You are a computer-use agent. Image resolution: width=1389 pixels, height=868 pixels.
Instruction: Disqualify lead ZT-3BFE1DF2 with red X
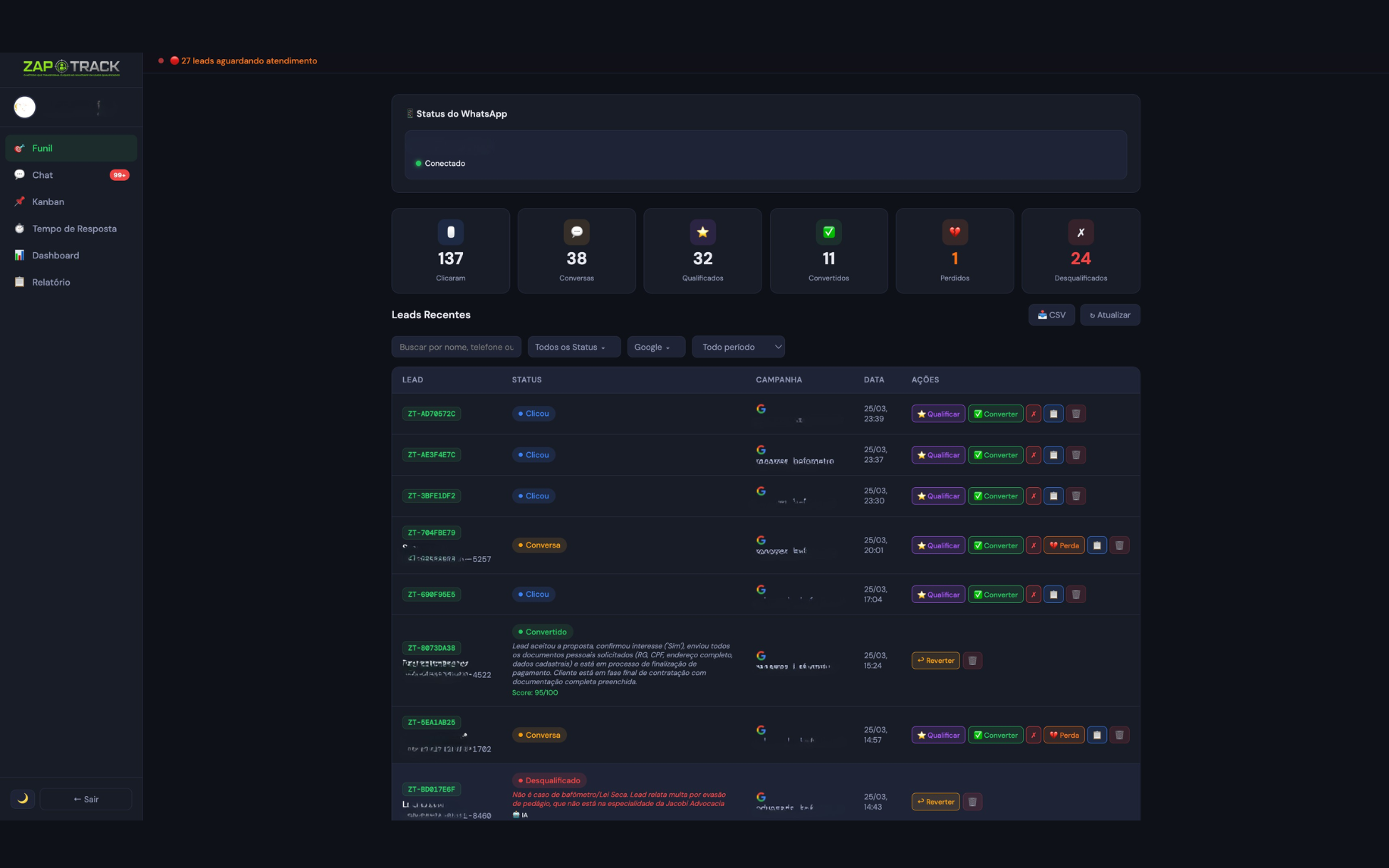(x=1033, y=496)
